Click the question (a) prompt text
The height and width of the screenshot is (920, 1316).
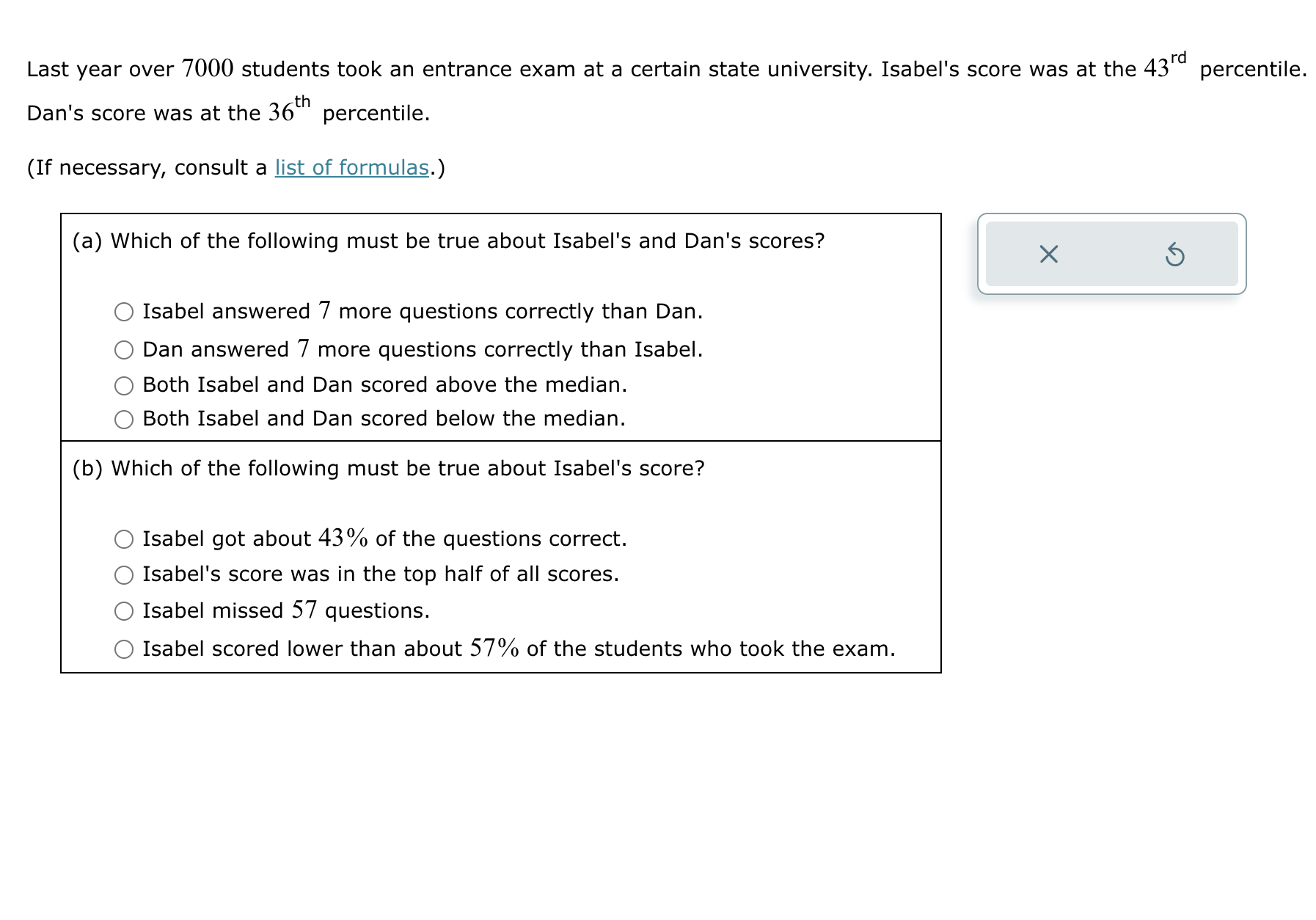click(448, 241)
